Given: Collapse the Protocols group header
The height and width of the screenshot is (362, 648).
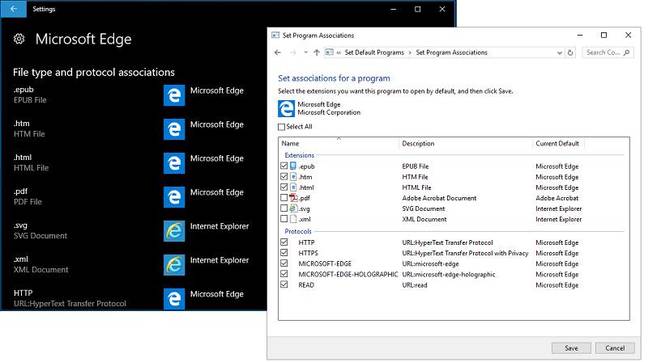Looking at the screenshot, I should point(298,231).
